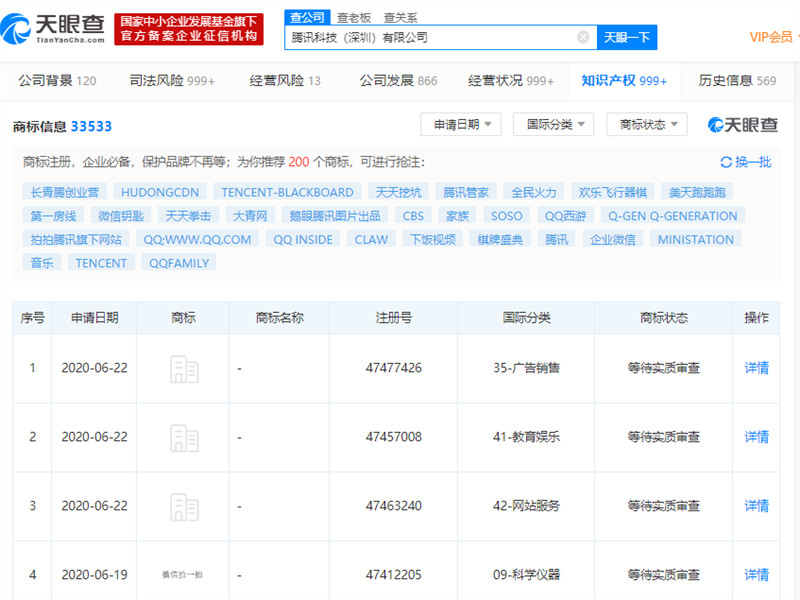Select the Q-GEN Q-GENERATION trademark tag
This screenshot has height=600, width=800.
pyautogui.click(x=672, y=216)
